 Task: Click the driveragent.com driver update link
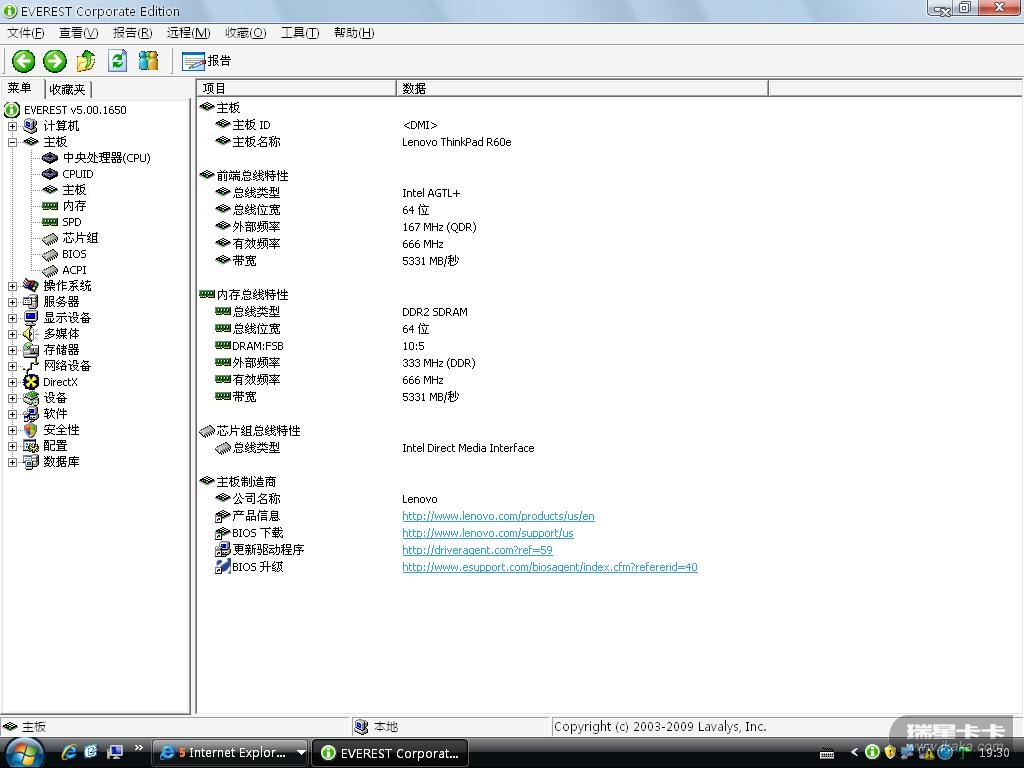tap(477, 550)
